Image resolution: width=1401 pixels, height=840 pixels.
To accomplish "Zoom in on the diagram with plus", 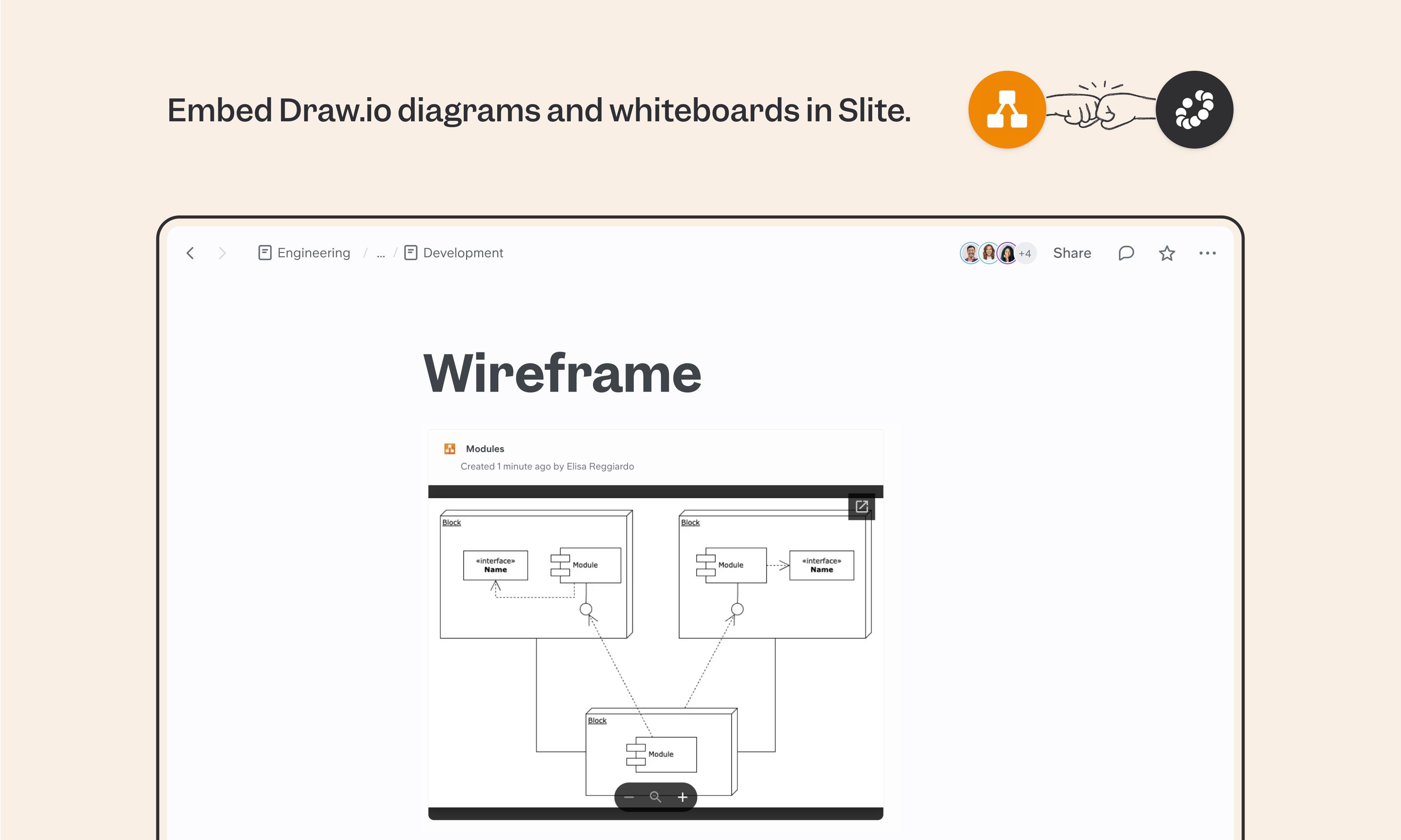I will (682, 797).
